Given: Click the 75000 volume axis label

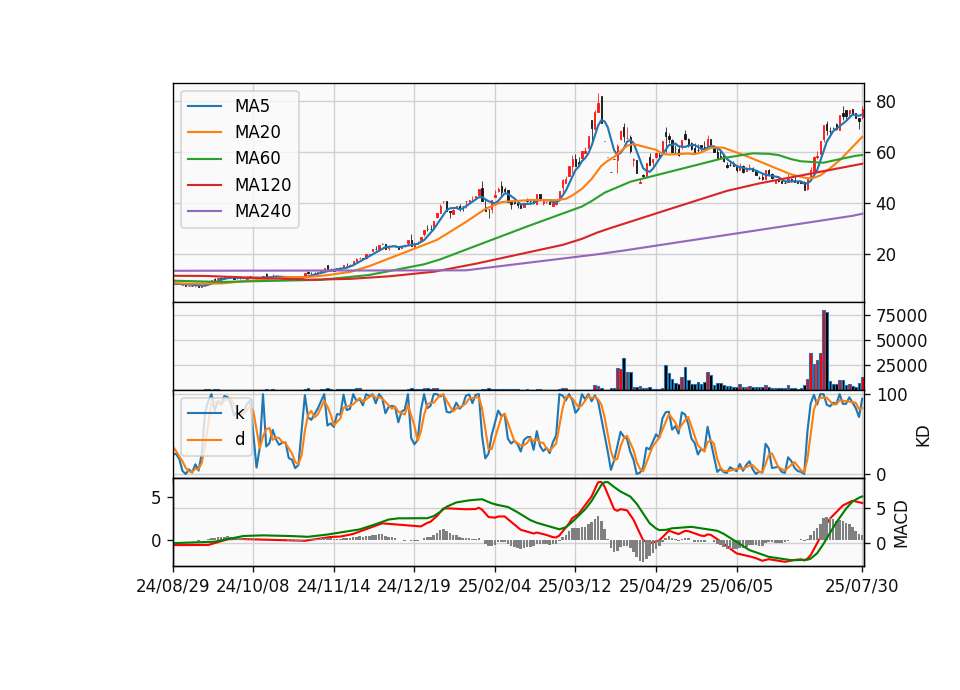Looking at the screenshot, I should 902,316.
